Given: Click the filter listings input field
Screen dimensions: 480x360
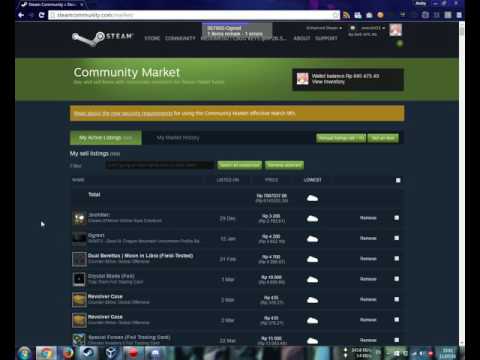Looking at the screenshot, I should point(160,165).
